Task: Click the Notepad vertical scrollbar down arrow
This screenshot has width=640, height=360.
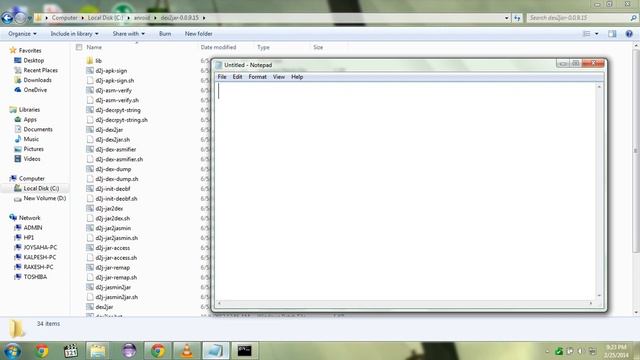Action: pos(599,295)
